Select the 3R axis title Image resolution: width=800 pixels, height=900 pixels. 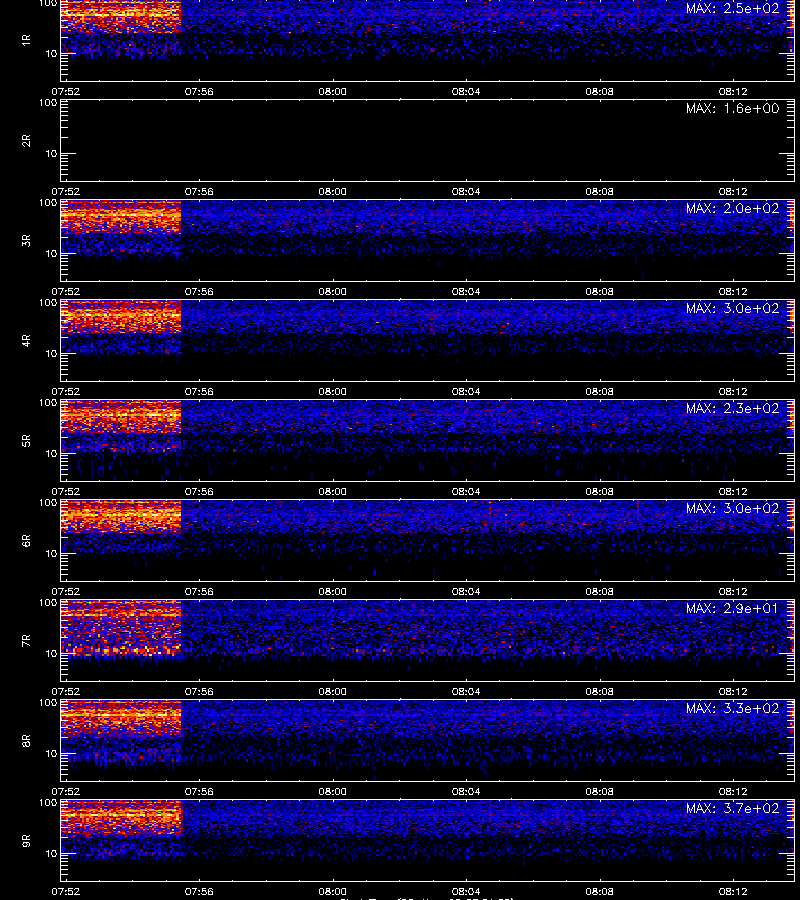tap(26, 240)
